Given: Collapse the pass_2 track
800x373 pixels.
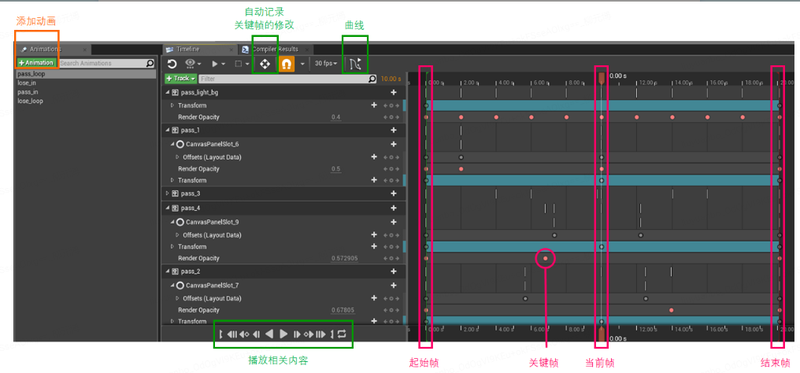Looking at the screenshot, I should pyautogui.click(x=167, y=271).
